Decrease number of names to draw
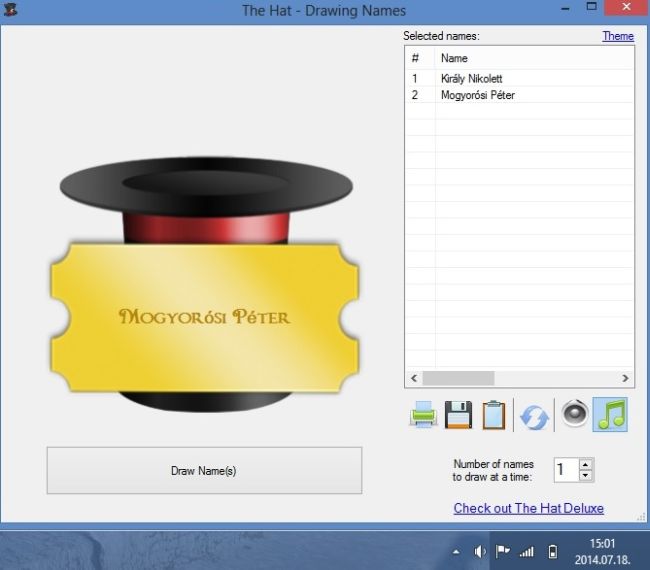 click(585, 475)
